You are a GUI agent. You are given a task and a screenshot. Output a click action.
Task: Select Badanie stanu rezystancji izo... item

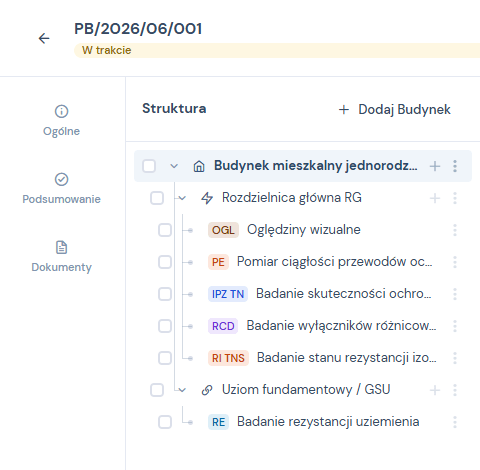[x=303, y=358]
